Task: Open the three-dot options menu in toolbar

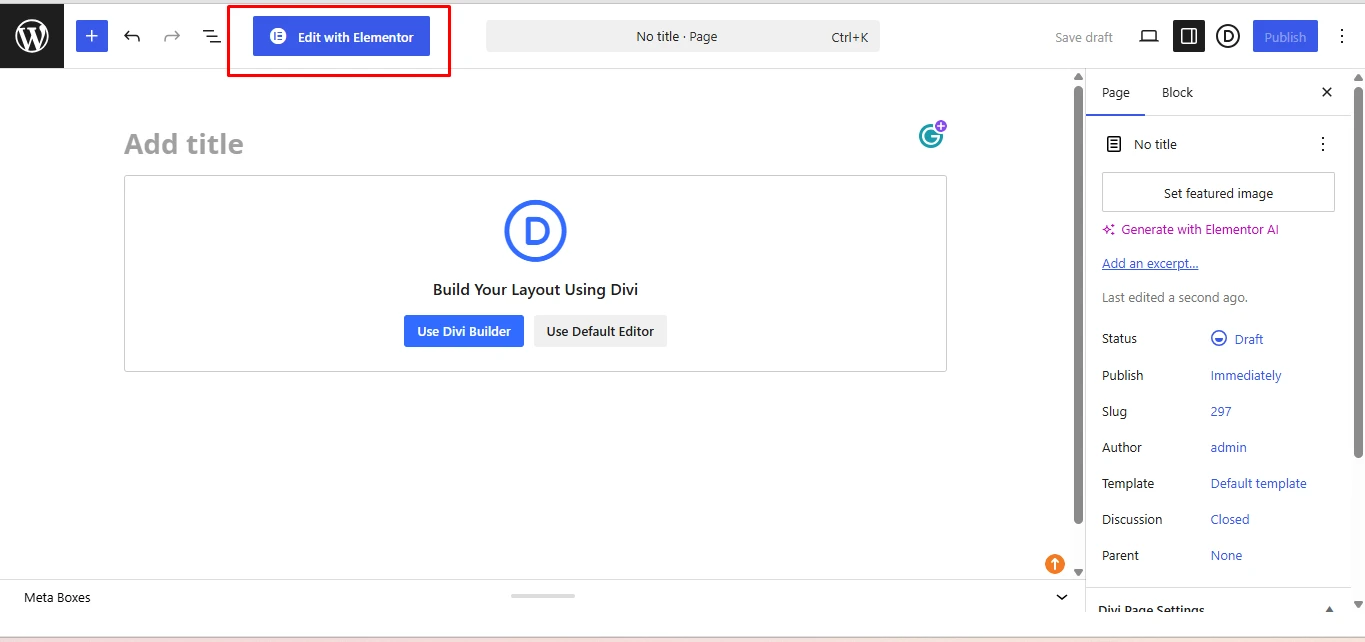Action: click(x=1342, y=37)
